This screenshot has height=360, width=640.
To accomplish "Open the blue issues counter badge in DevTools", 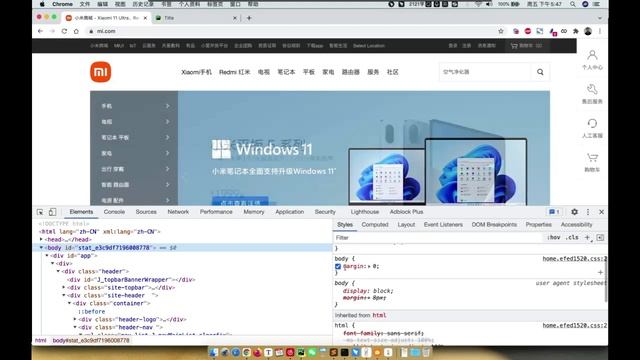I will point(554,212).
